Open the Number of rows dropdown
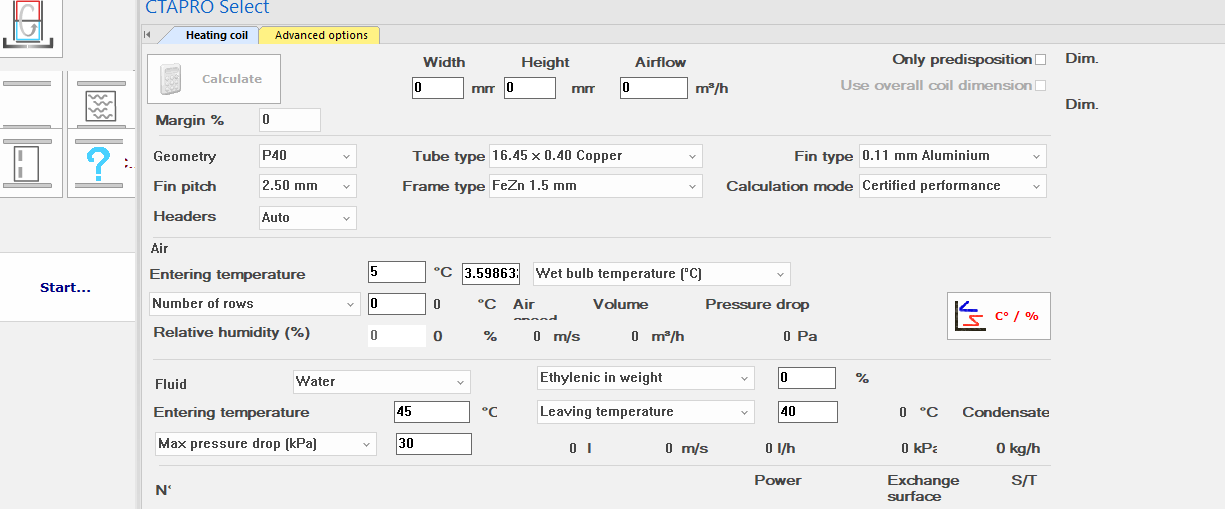The image size is (1225, 509). (255, 304)
